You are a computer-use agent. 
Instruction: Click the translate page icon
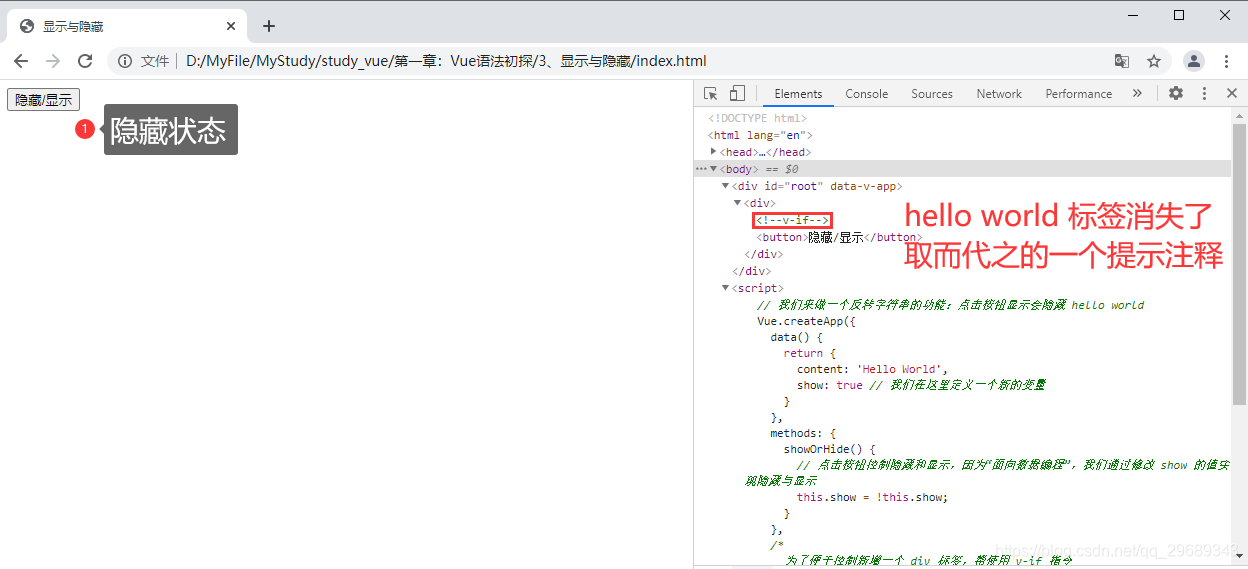1122,61
